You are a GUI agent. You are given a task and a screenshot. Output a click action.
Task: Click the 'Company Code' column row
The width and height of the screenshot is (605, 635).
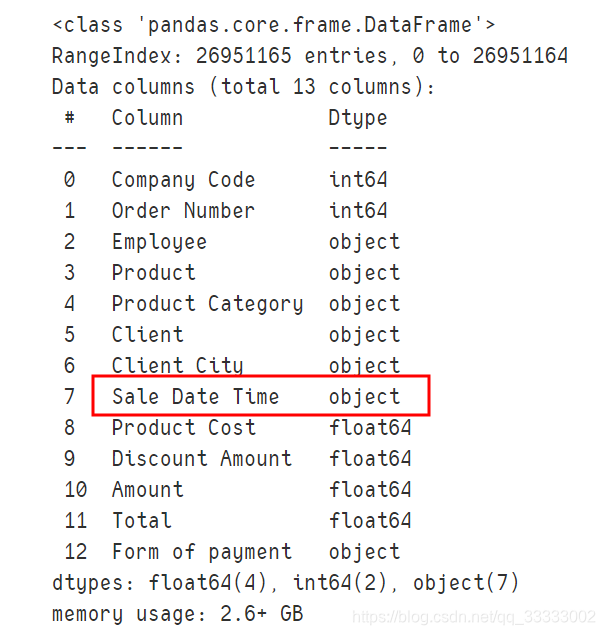click(x=226, y=180)
